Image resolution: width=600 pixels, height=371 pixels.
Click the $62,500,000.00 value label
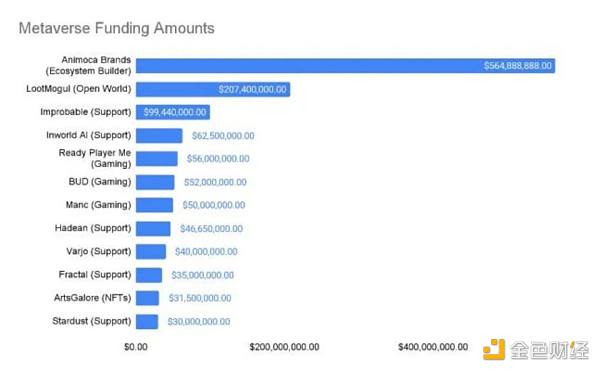(x=223, y=136)
